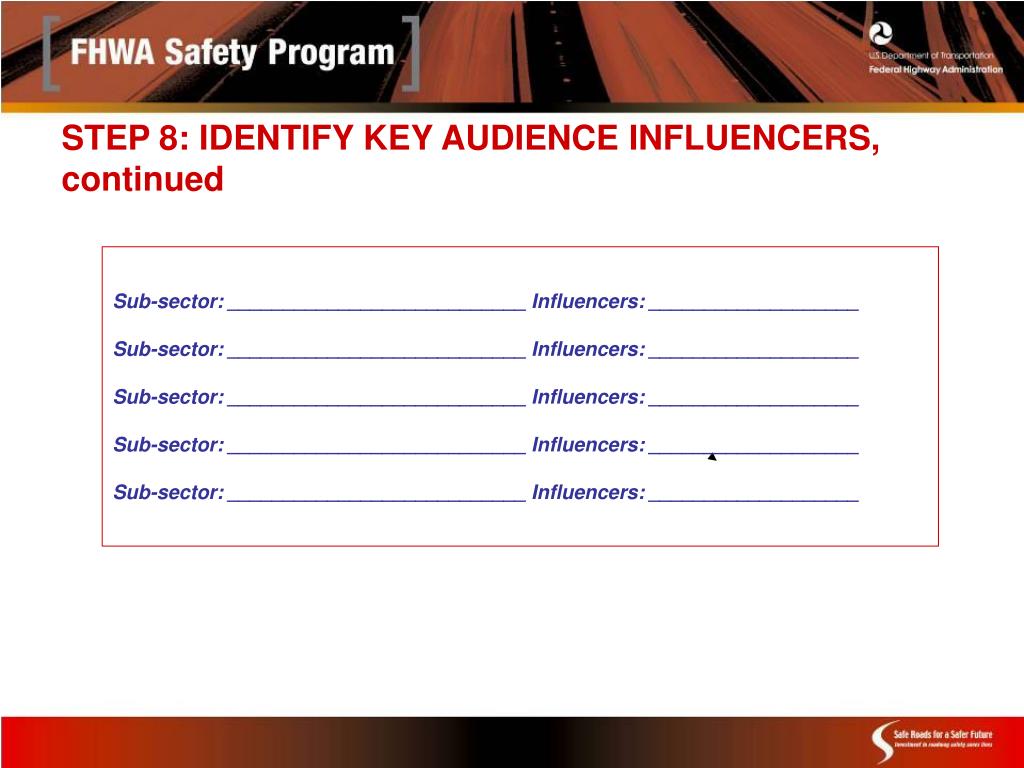
Task: Select the first row's Sub-sector label
Action: (169, 301)
